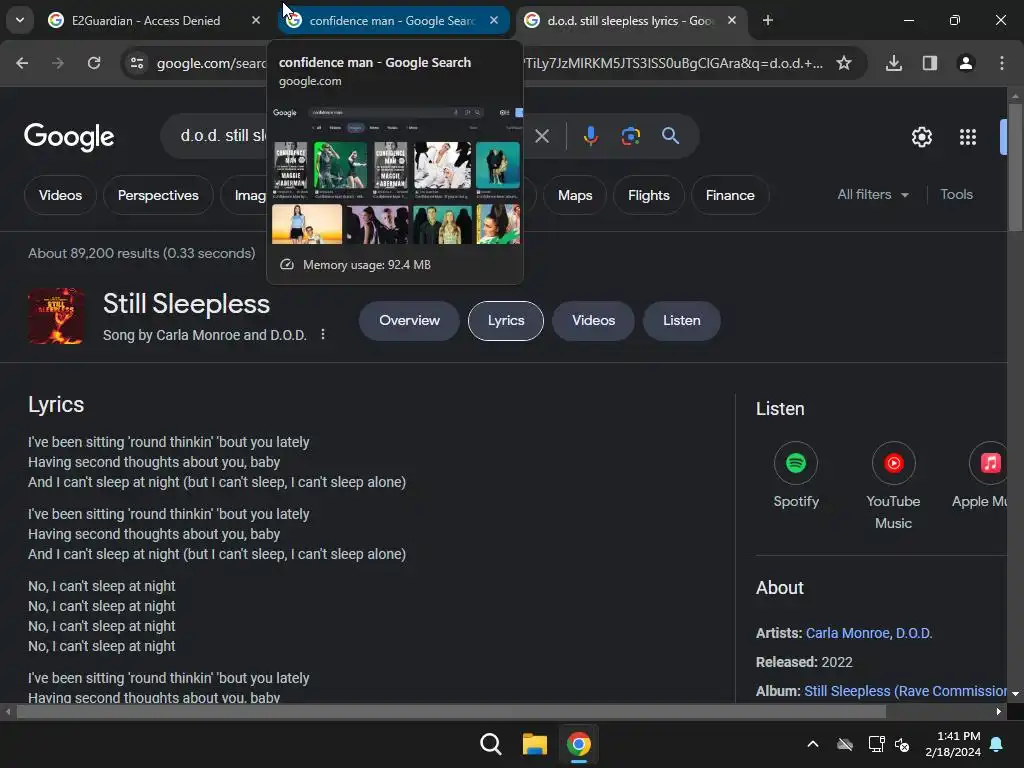Viewport: 1024px width, 768px height.
Task: Bookmark this page with star icon
Action: tap(844, 63)
